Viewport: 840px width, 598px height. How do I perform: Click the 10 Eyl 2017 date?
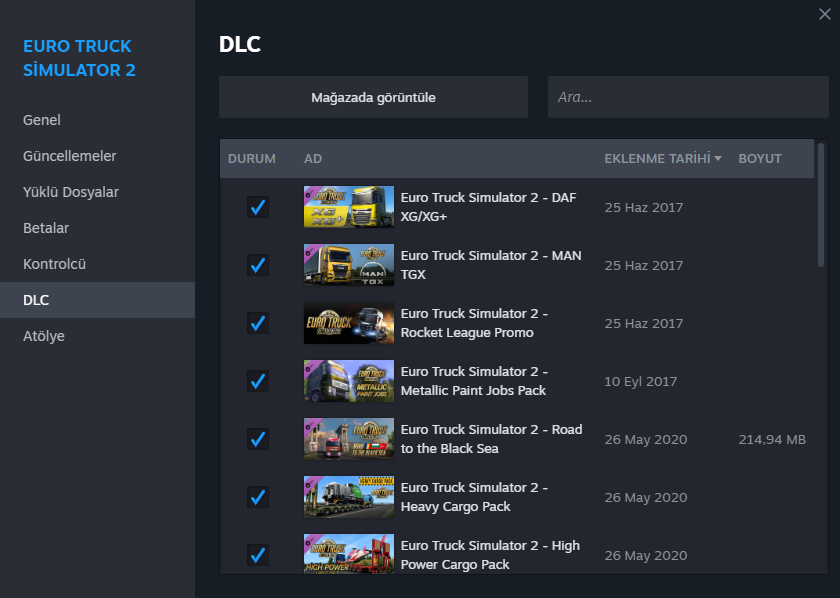point(641,382)
